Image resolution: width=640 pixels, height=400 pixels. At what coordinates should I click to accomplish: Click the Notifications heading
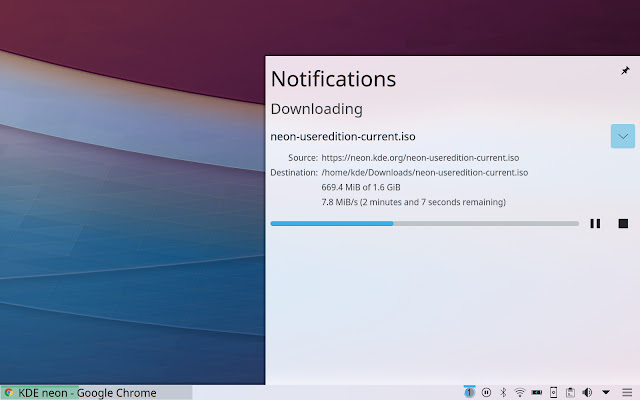click(333, 79)
